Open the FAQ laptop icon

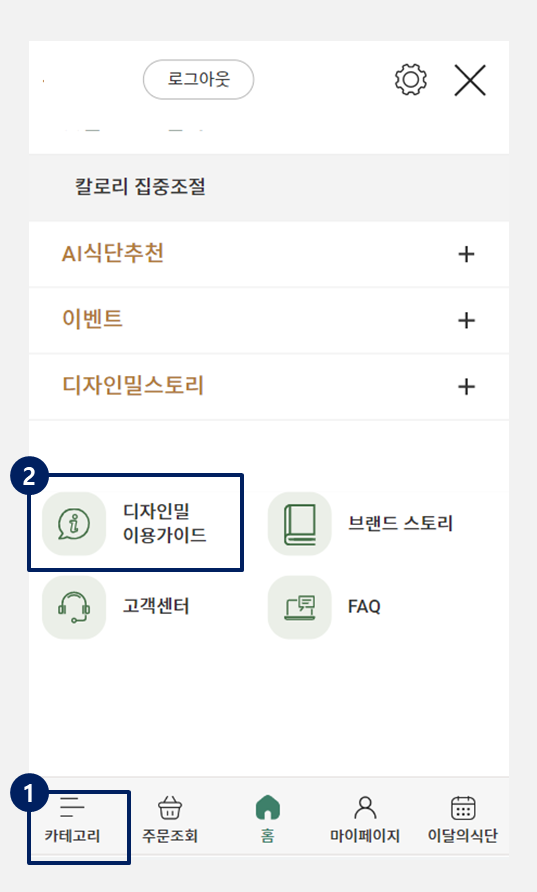pyautogui.click(x=300, y=607)
